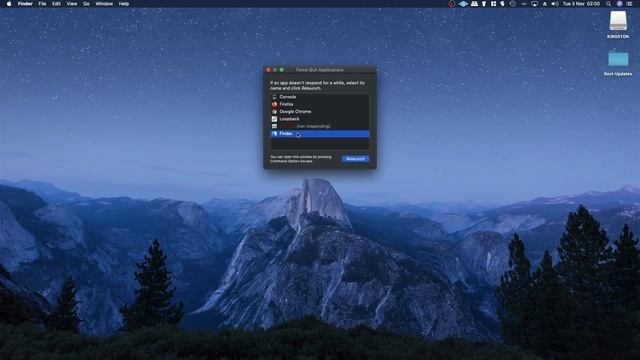Click the Console app icon in list
This screenshot has height=360, width=640.
274,97
